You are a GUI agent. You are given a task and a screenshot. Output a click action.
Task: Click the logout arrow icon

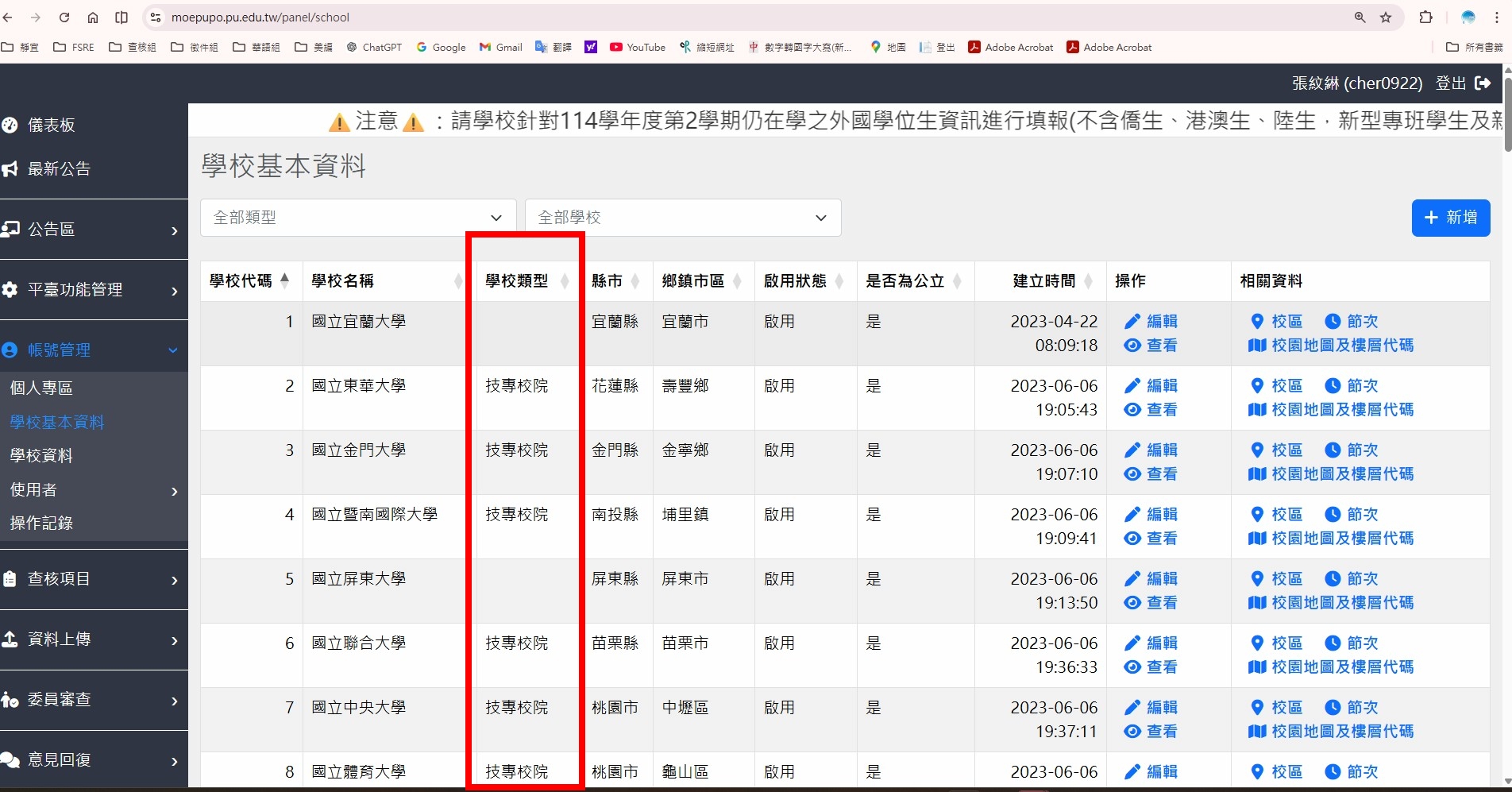point(1483,83)
